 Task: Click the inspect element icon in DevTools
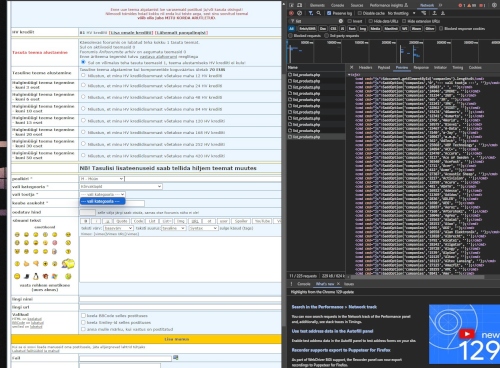click(291, 5)
